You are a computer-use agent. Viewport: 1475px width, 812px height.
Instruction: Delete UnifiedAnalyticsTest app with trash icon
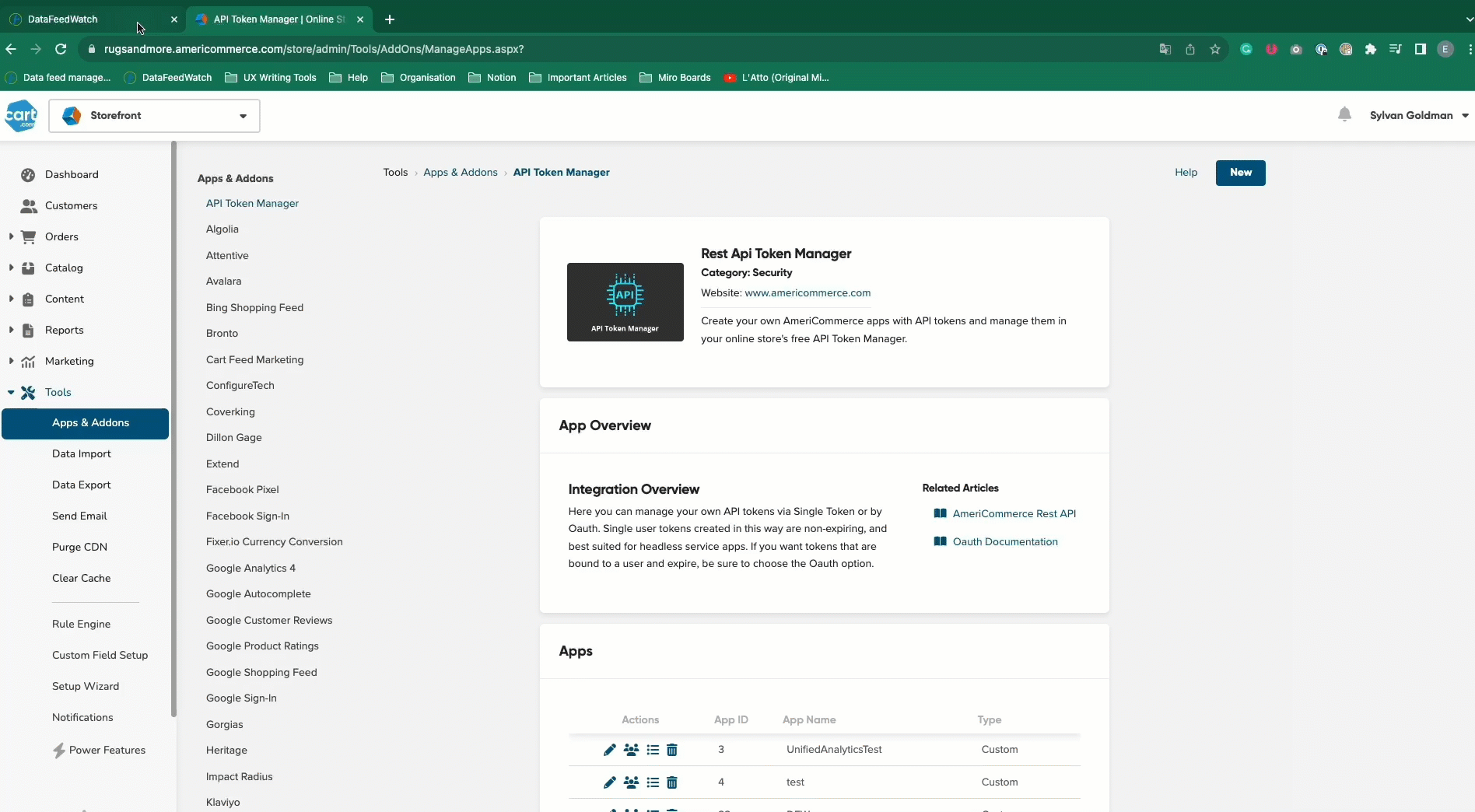coord(672,750)
